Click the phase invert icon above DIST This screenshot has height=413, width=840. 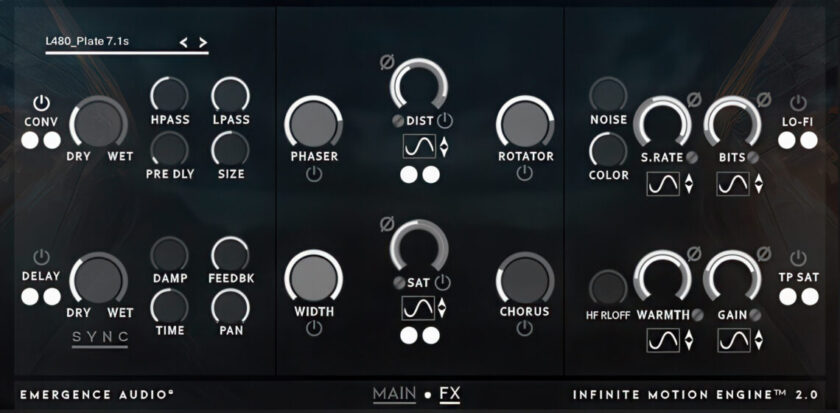pos(387,63)
